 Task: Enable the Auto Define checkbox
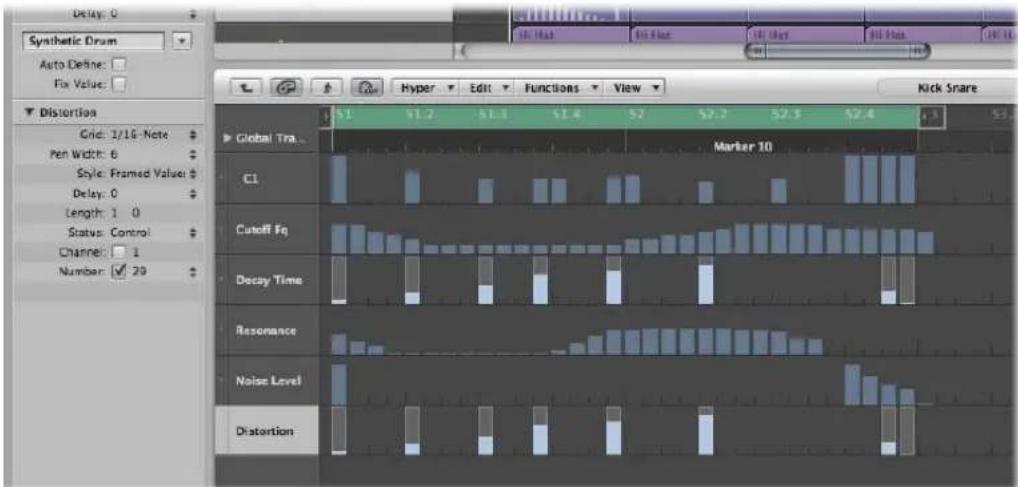(x=119, y=65)
